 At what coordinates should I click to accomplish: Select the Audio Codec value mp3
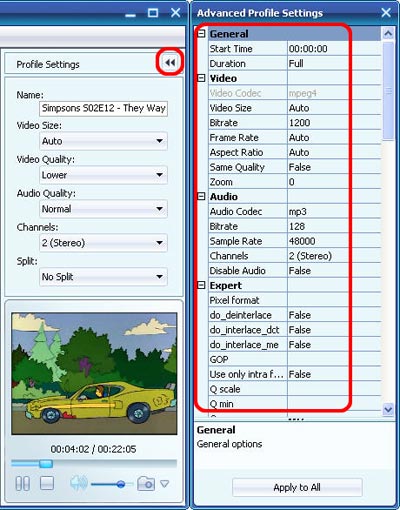[298, 212]
